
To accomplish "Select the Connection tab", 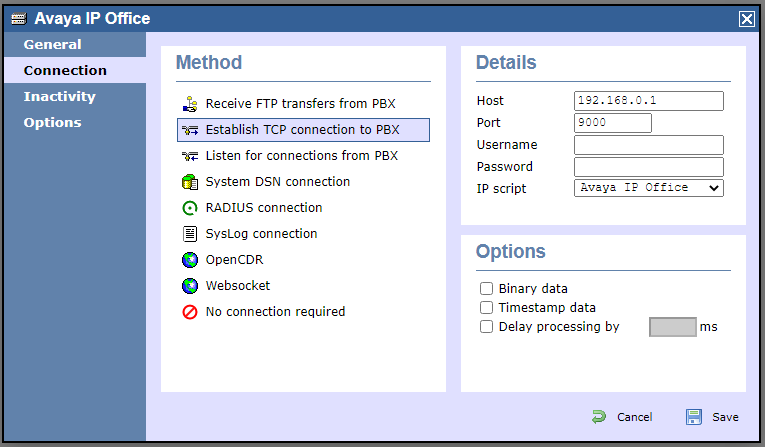I will click(75, 70).
